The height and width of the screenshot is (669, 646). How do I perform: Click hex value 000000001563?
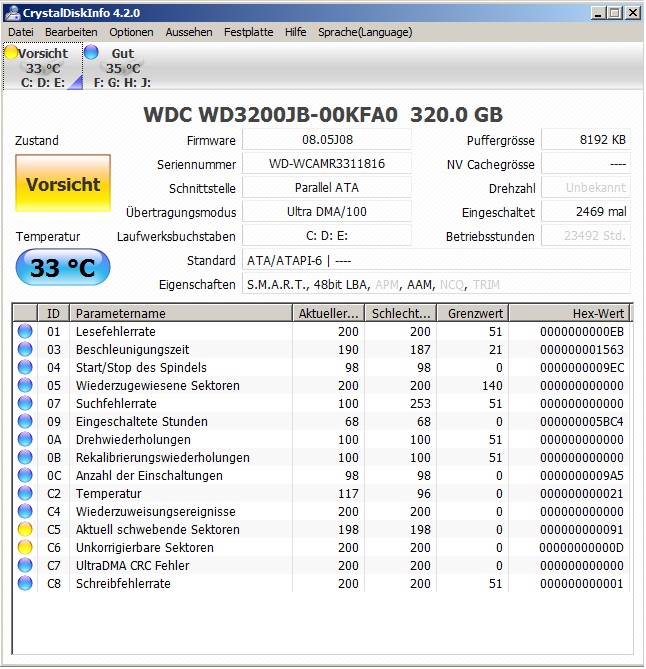coord(582,349)
